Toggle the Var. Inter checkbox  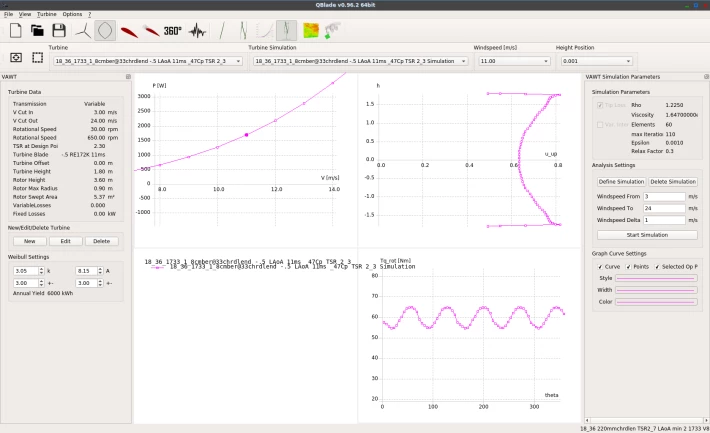coord(600,125)
